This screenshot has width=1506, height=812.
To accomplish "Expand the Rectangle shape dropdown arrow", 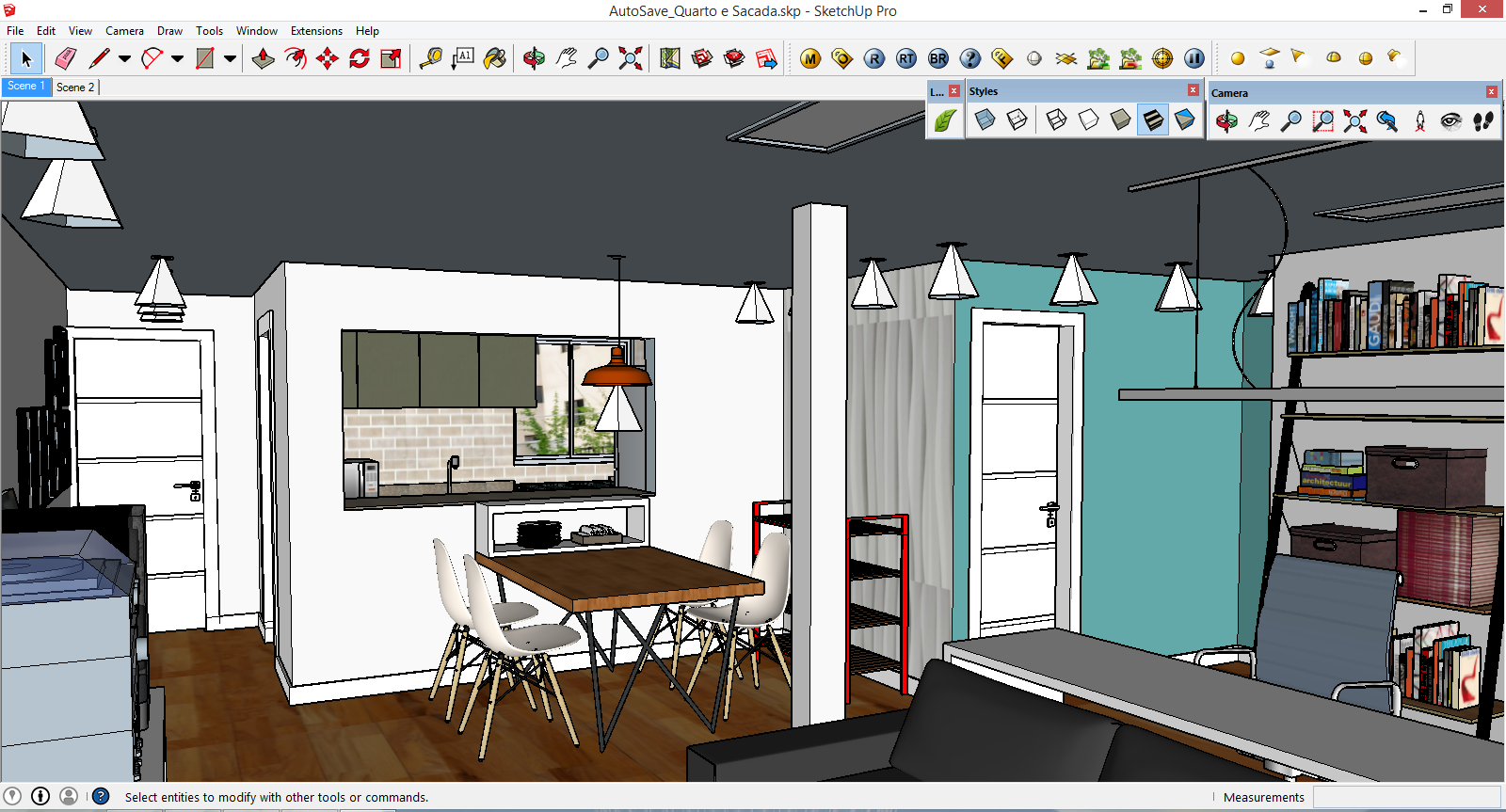I will 230,58.
